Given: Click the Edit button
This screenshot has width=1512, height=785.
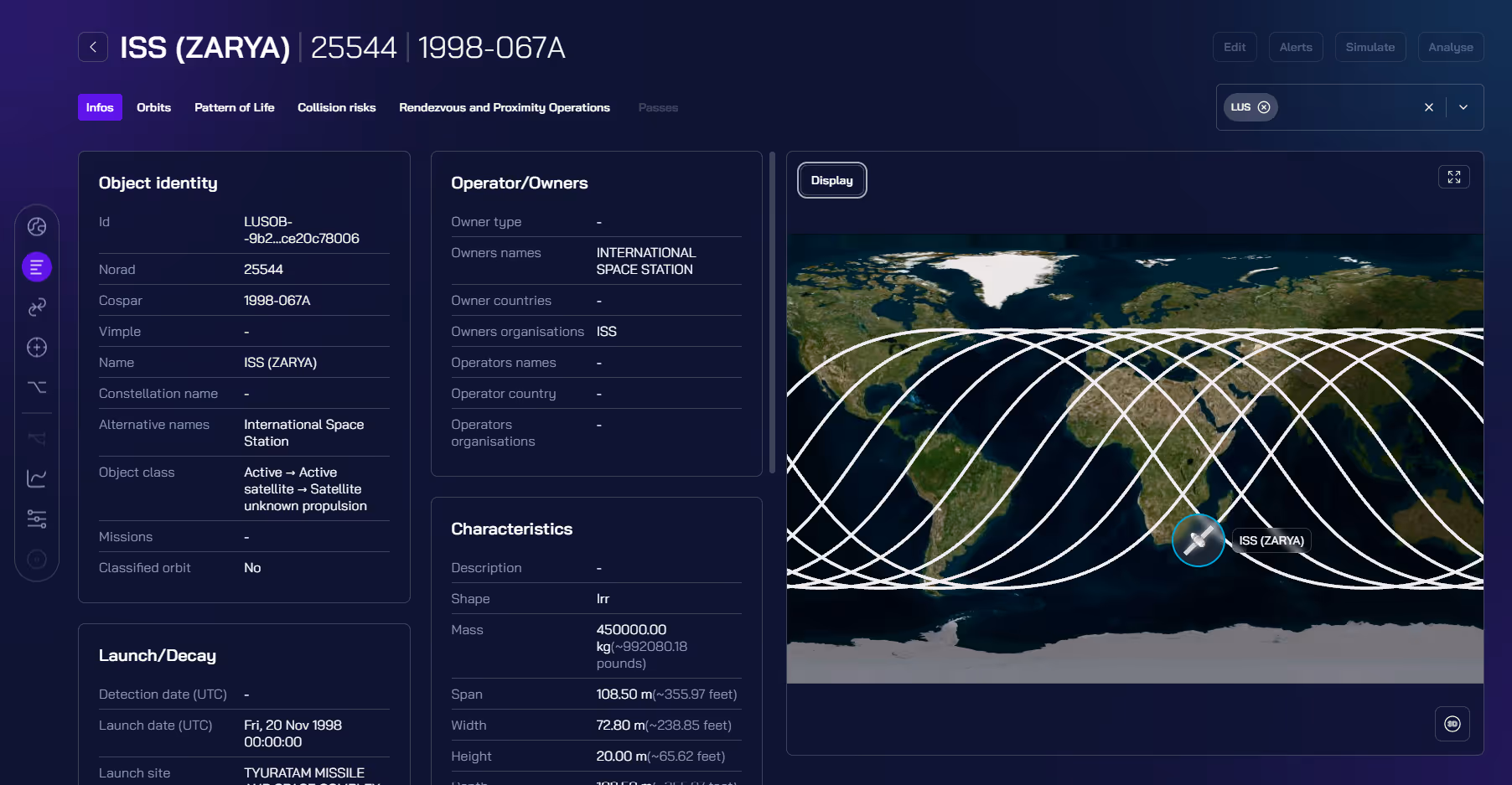Looking at the screenshot, I should click(1235, 47).
